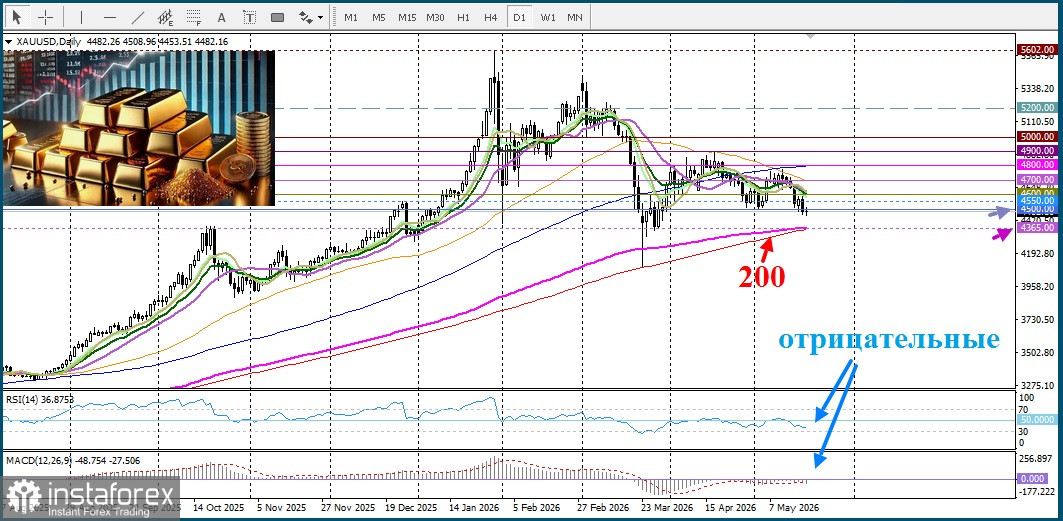Image resolution: width=1063 pixels, height=521 pixels.
Task: Click the 5000.00 price level label
Action: point(1037,137)
